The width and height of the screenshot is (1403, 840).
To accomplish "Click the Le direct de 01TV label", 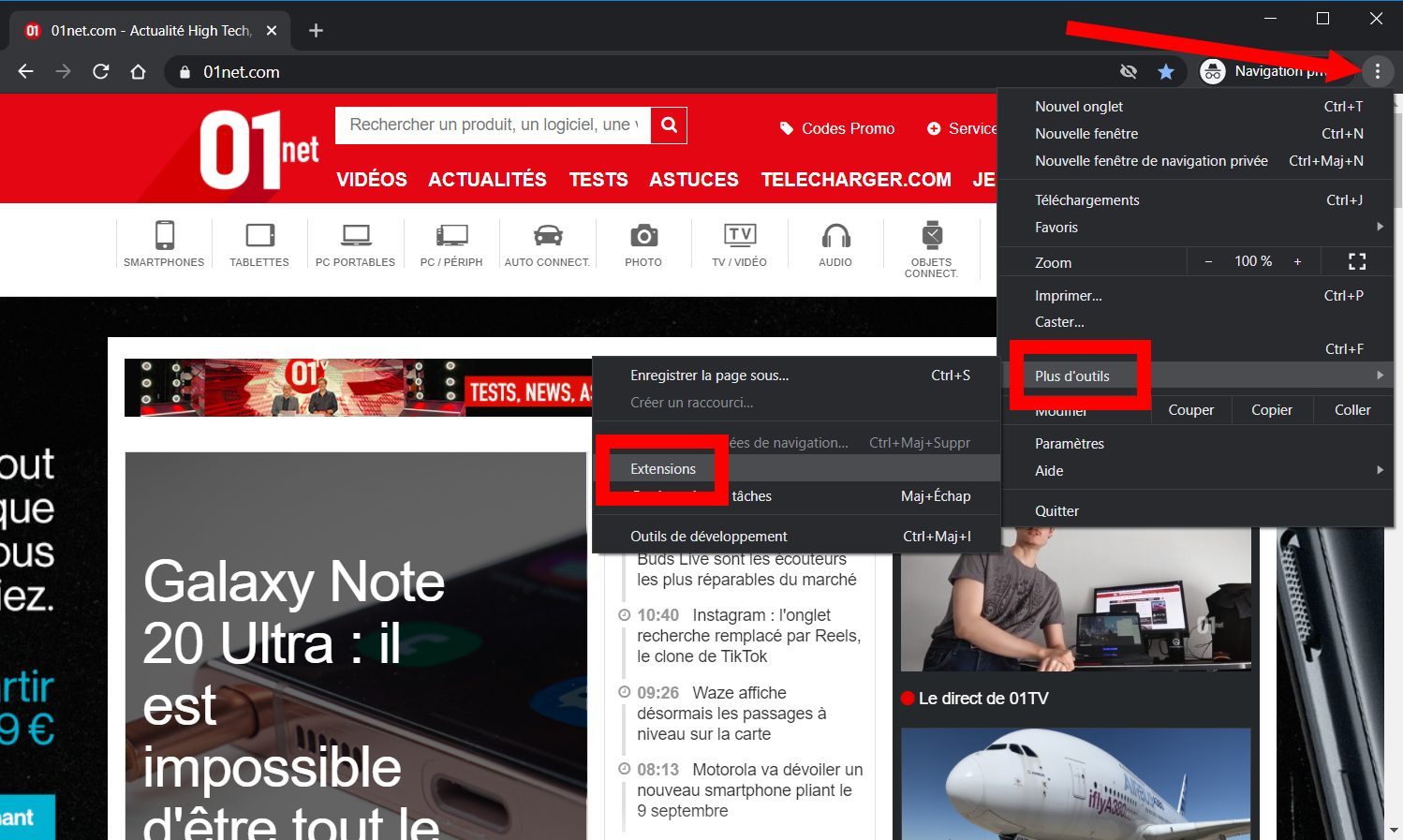I will pyautogui.click(x=983, y=699).
